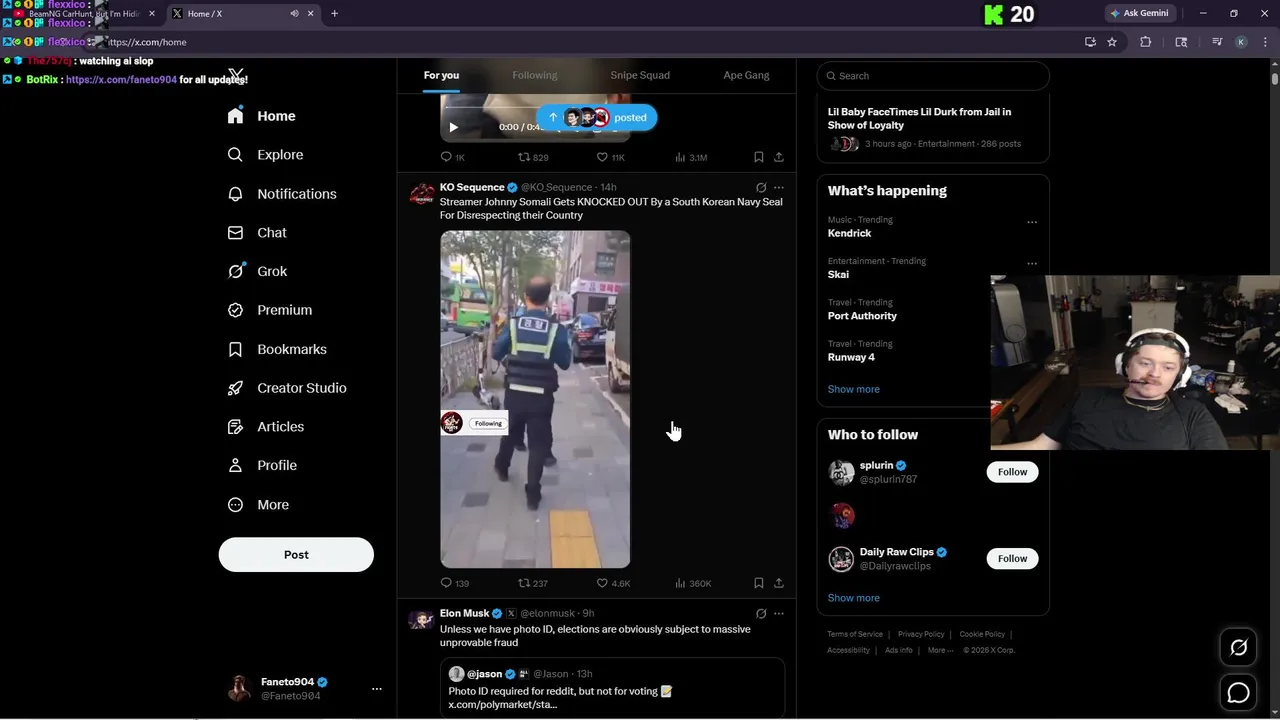
Task: Open Notifications in the sidebar
Action: point(282,194)
